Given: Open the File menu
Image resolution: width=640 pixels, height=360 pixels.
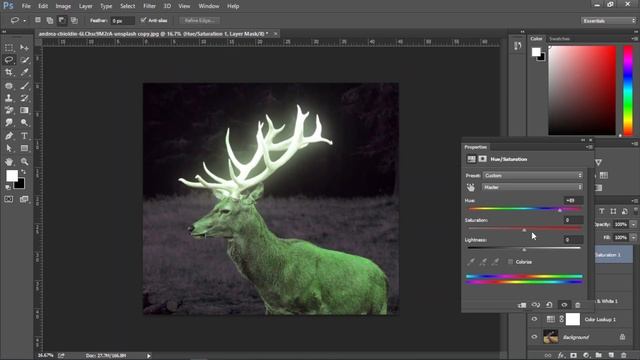Looking at the screenshot, I should click(x=26, y=6).
